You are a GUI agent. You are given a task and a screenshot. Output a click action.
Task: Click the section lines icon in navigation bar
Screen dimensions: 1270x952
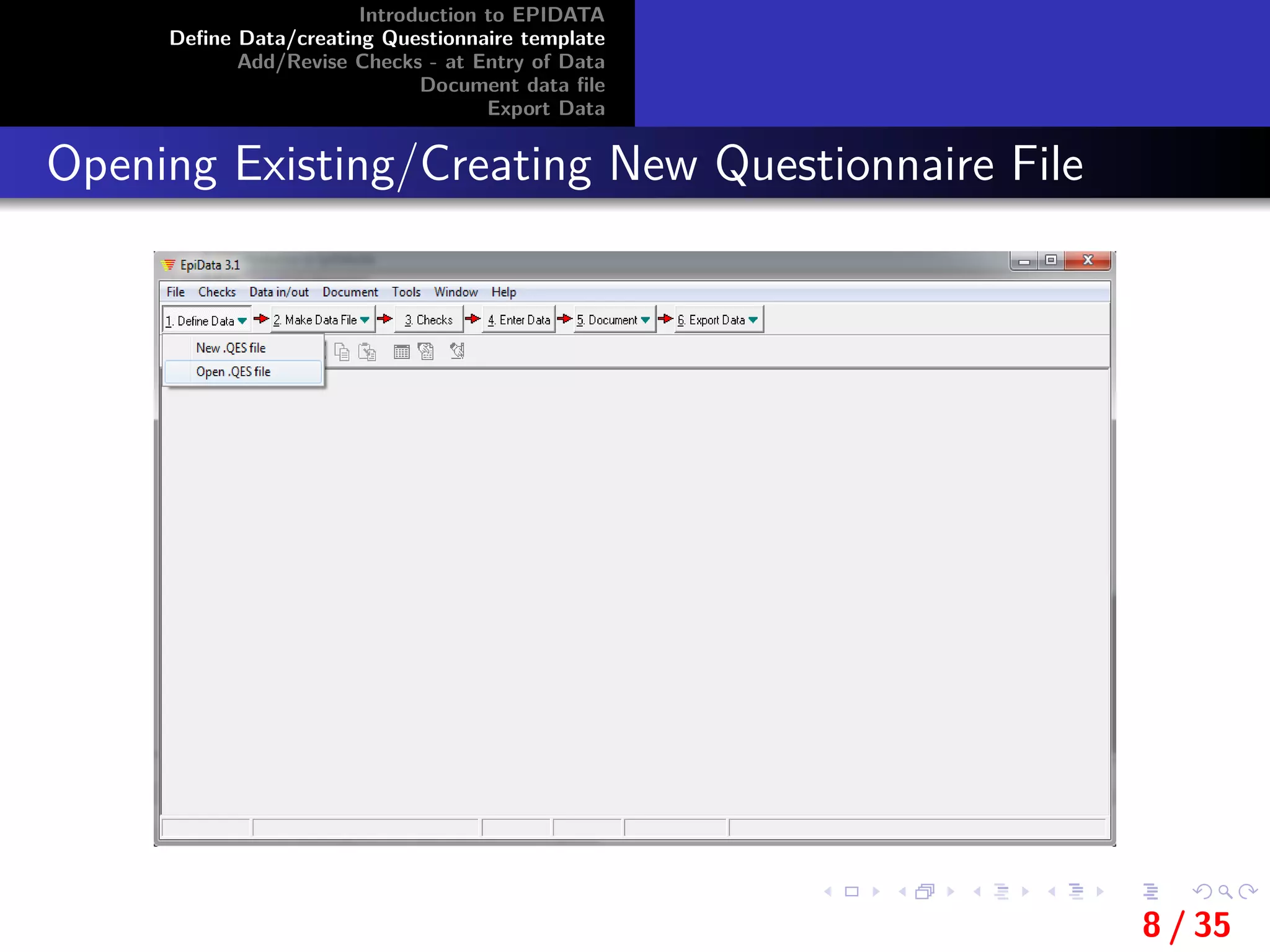point(1077,891)
